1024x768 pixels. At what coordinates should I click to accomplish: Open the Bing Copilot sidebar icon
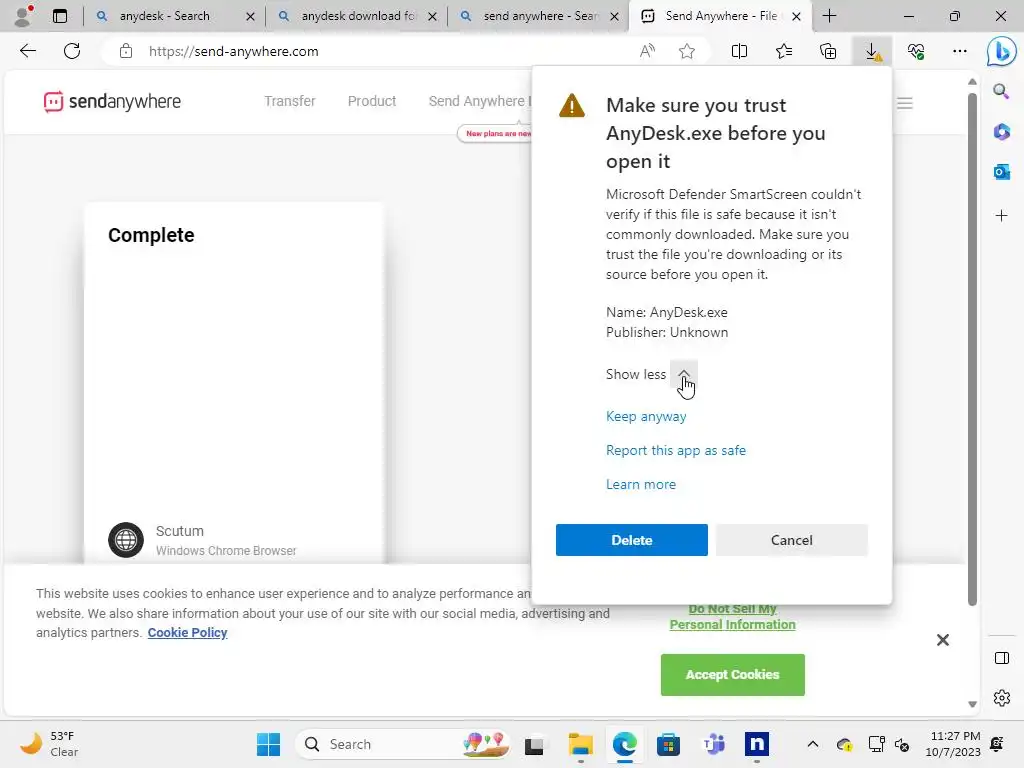coord(1001,52)
